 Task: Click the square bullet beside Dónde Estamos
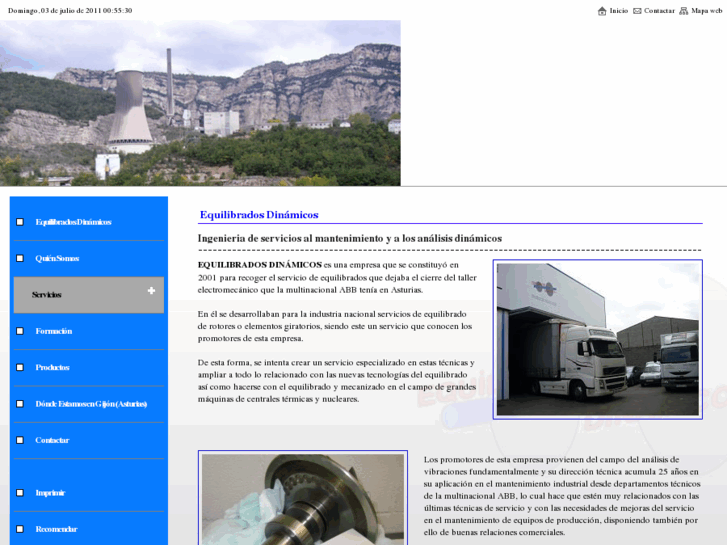(x=20, y=404)
